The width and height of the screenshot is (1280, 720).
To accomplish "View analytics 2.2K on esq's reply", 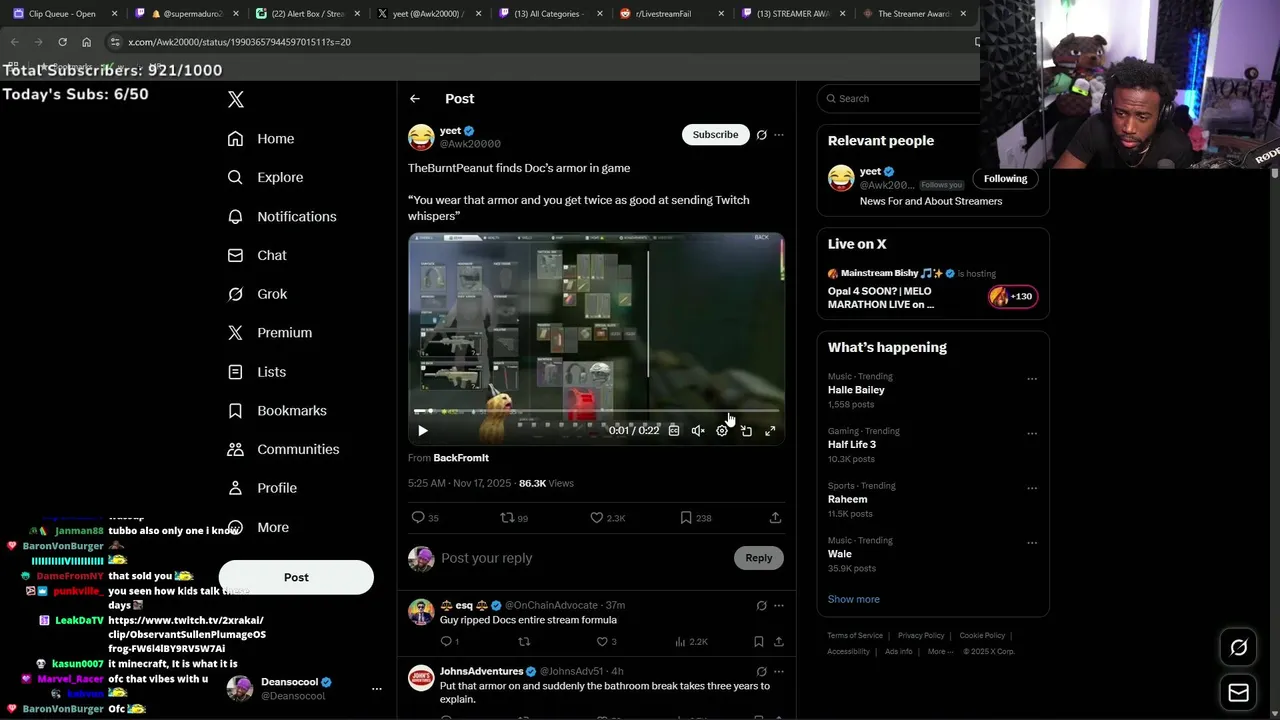I will click(691, 642).
